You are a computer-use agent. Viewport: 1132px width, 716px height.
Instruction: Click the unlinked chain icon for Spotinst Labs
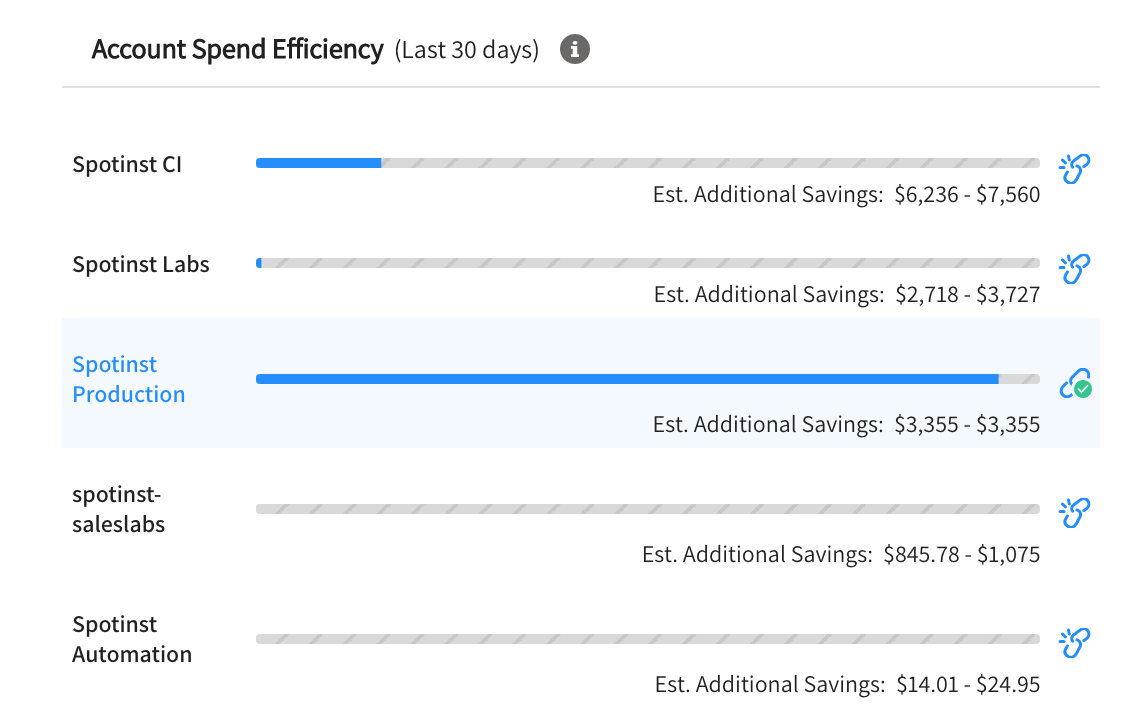[1074, 268]
